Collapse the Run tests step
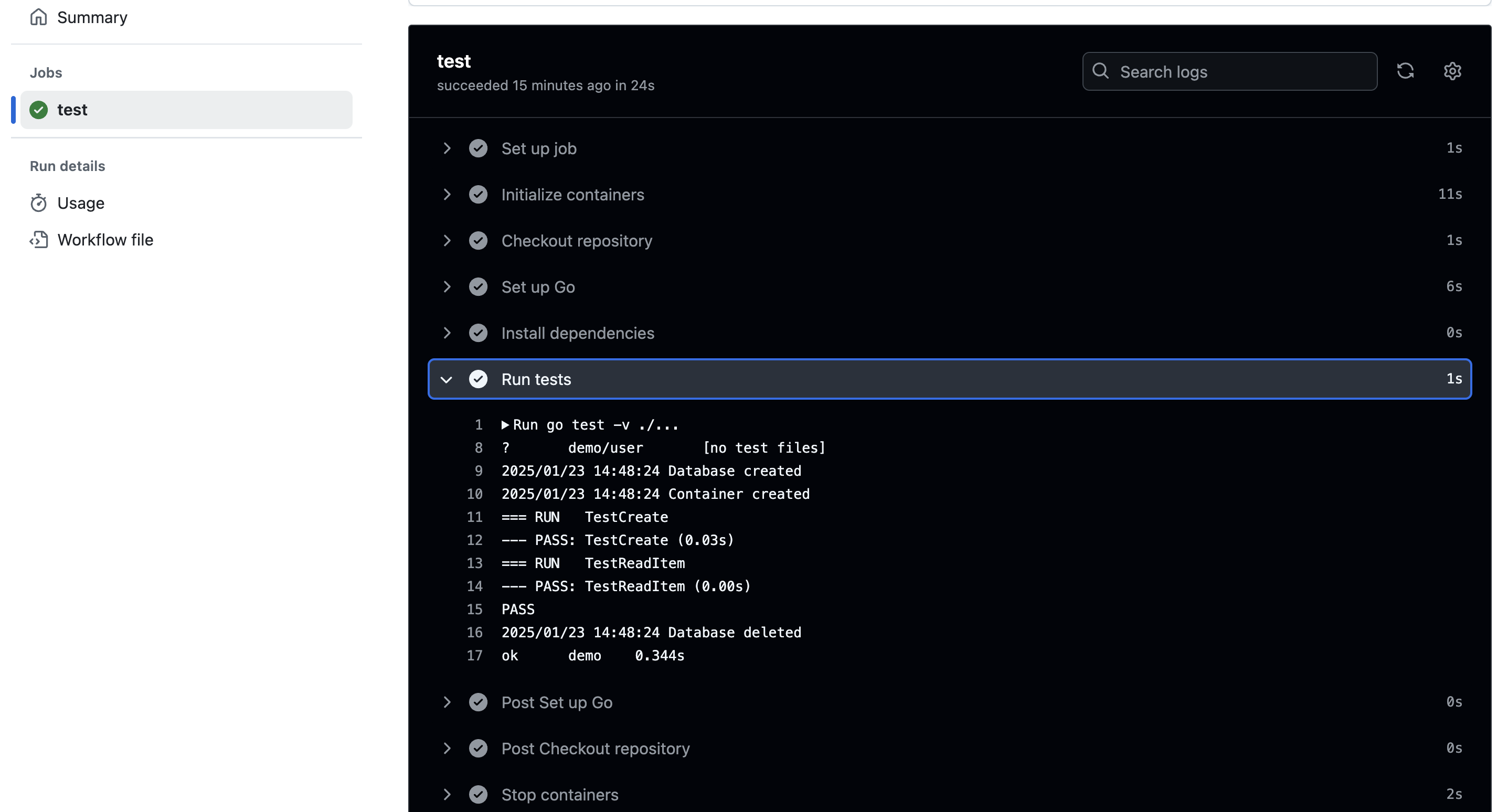The height and width of the screenshot is (812, 1508). pos(447,379)
